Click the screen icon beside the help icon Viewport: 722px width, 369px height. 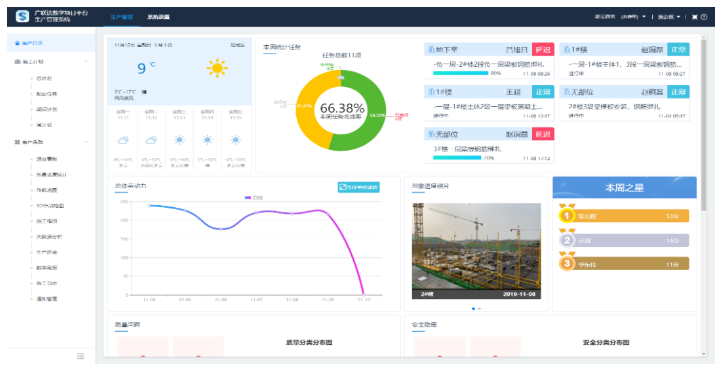694,17
